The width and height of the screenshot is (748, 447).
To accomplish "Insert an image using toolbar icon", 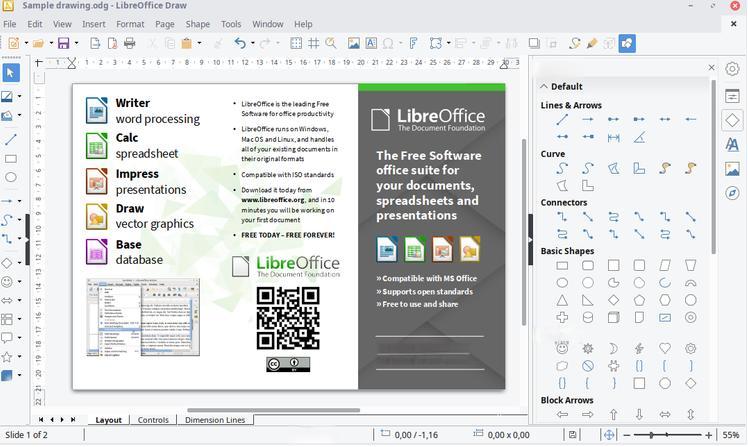I will coord(353,43).
